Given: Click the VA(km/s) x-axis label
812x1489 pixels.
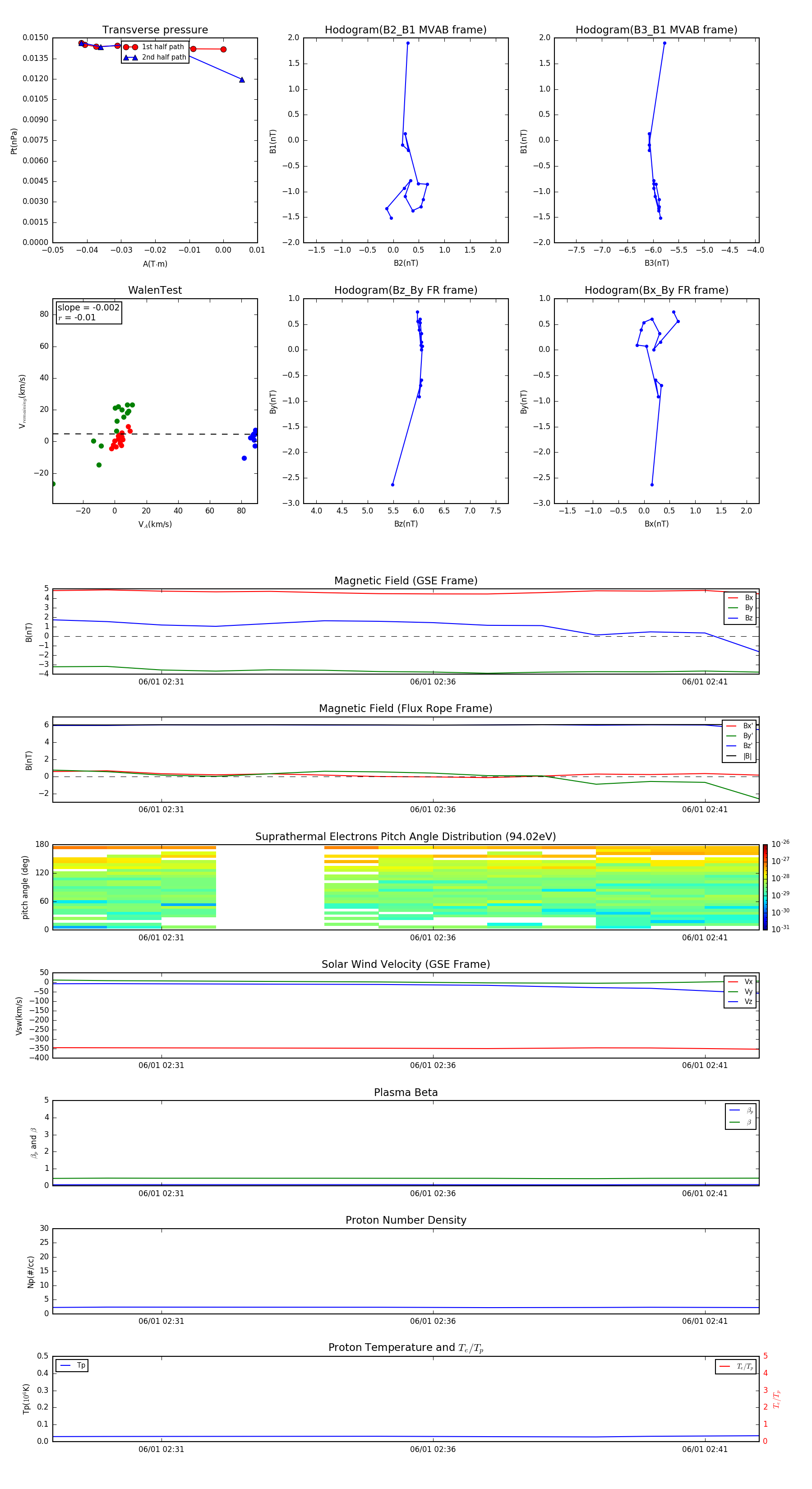Looking at the screenshot, I should pyautogui.click(x=155, y=524).
